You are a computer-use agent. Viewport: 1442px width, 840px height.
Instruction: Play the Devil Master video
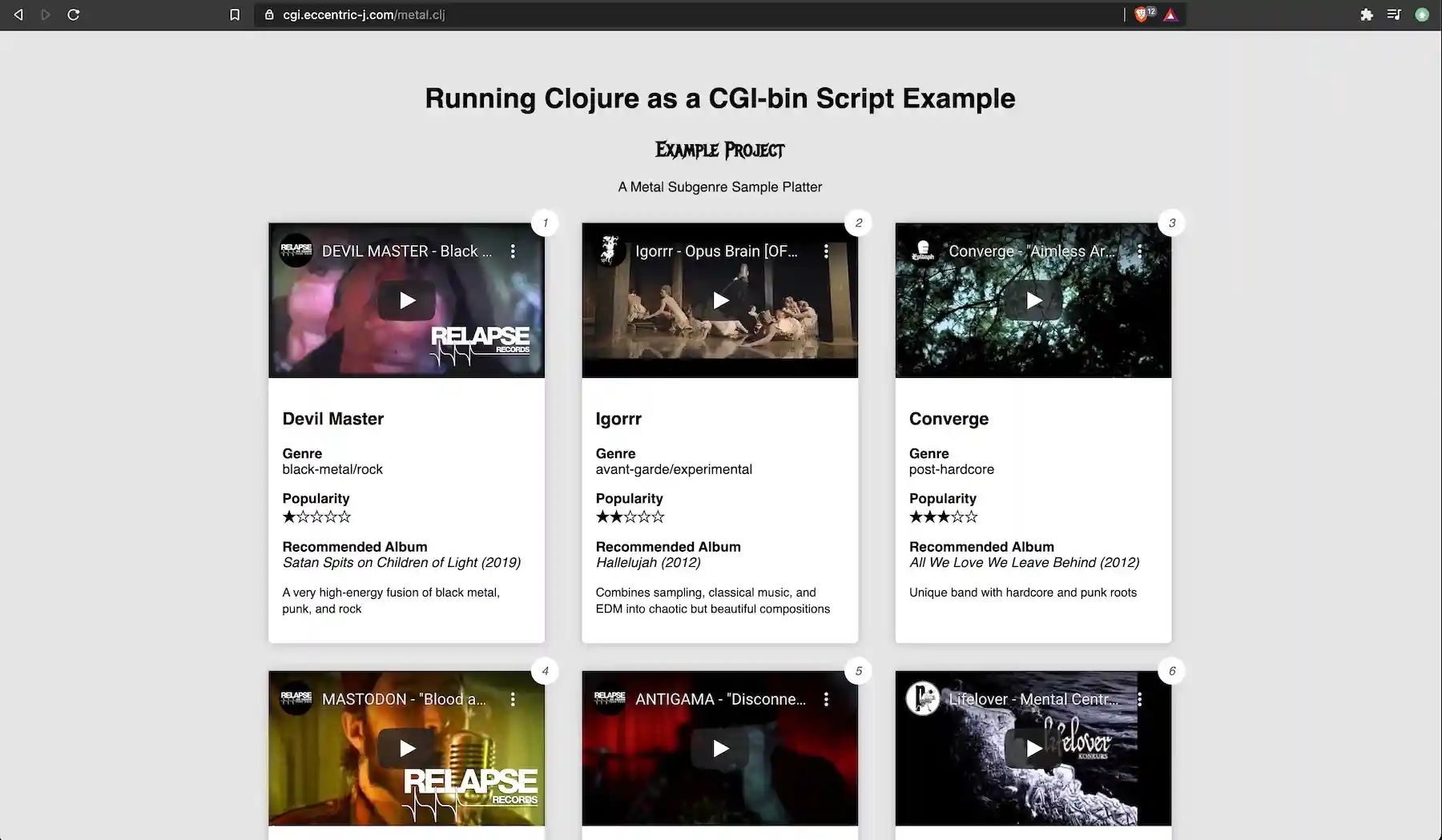click(407, 300)
